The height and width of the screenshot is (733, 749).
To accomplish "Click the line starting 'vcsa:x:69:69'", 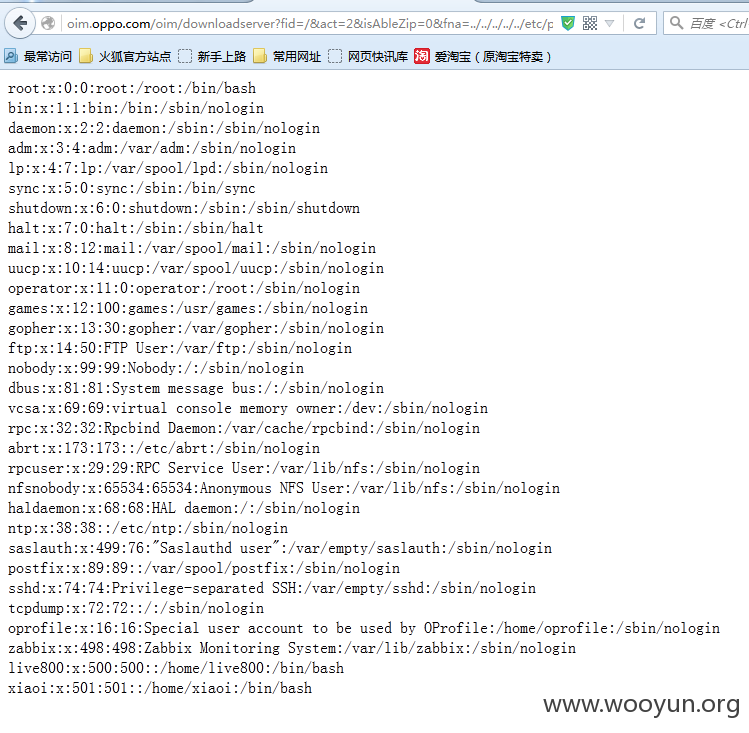I will coord(248,408).
